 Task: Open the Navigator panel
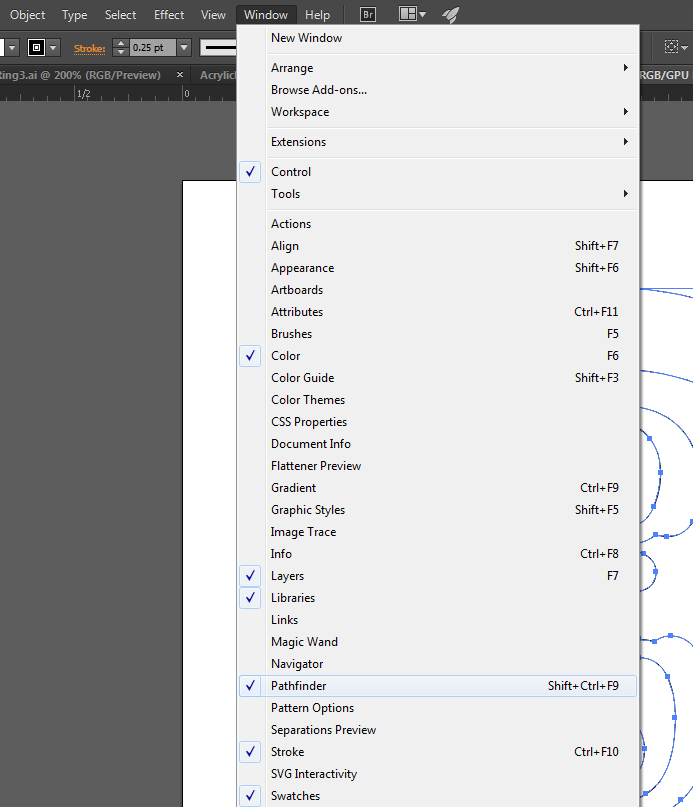(x=438, y=664)
